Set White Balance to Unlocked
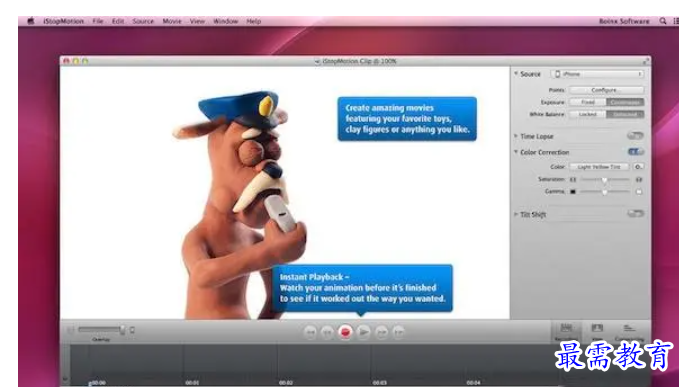The width and height of the screenshot is (679, 387). [625, 114]
